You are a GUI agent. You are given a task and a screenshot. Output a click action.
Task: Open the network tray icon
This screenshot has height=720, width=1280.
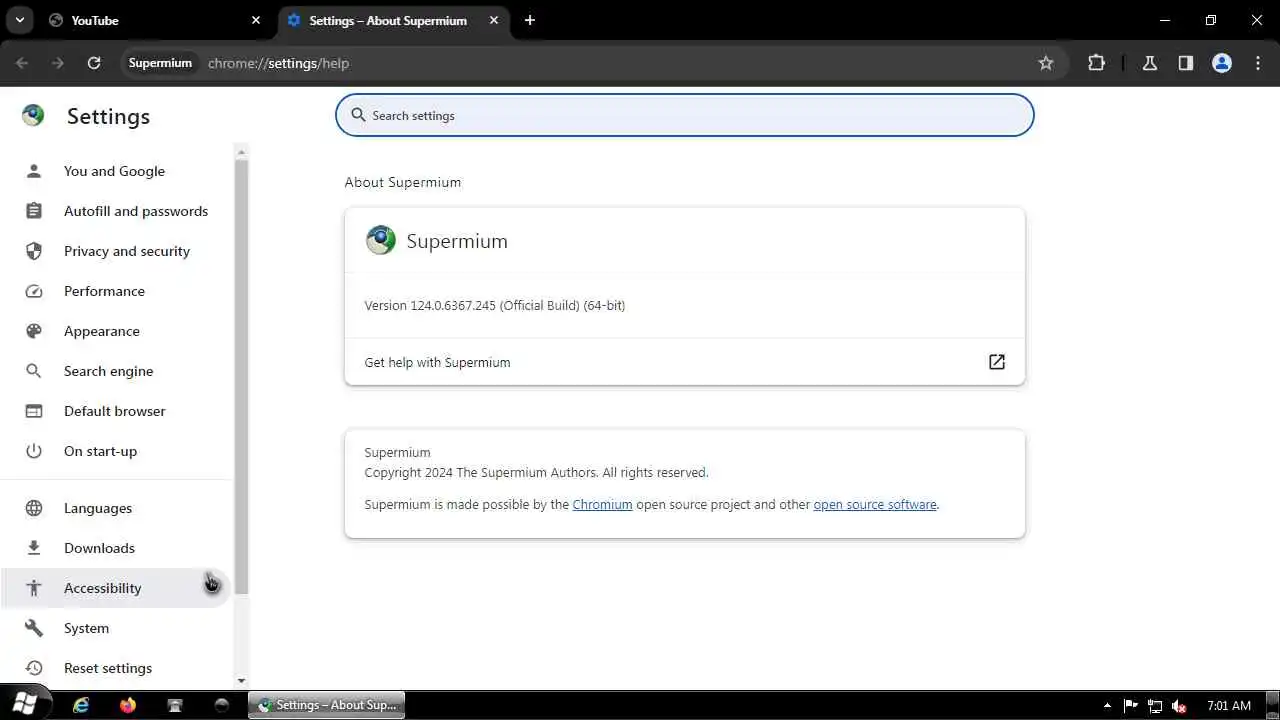click(x=1155, y=705)
